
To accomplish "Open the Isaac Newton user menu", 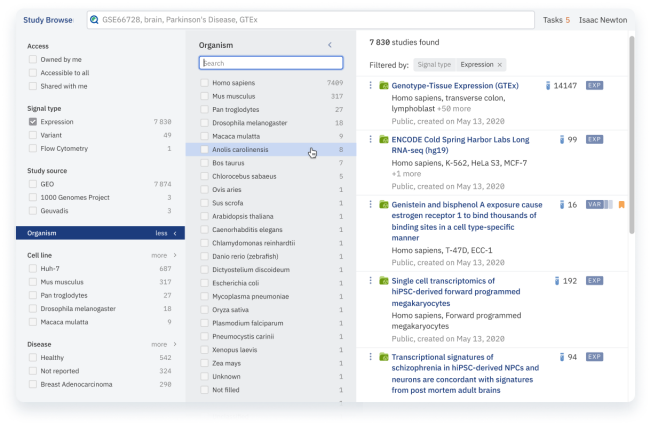I will 603,19.
